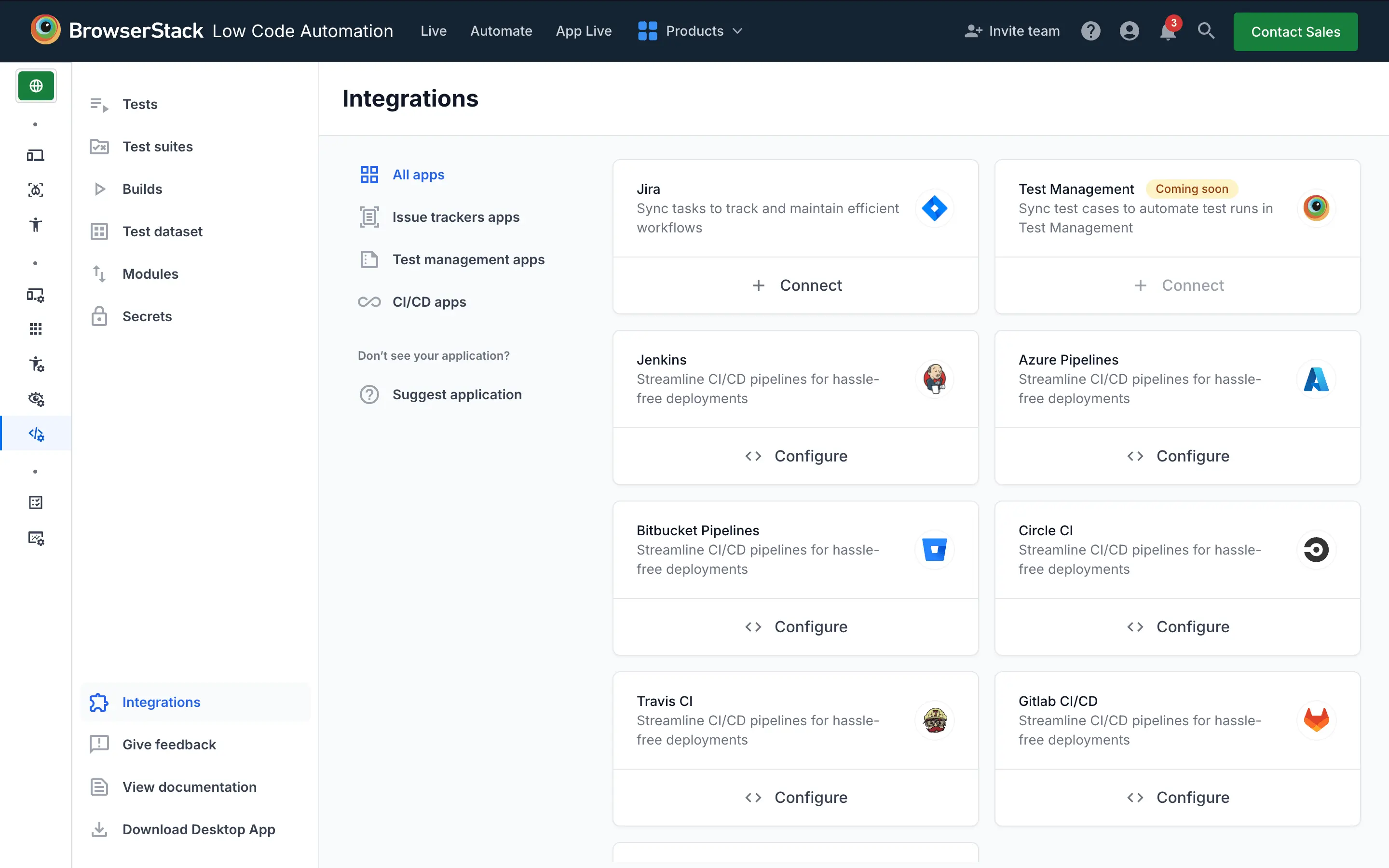Select the CI/CD apps filter
The width and height of the screenshot is (1389, 868).
pos(428,301)
